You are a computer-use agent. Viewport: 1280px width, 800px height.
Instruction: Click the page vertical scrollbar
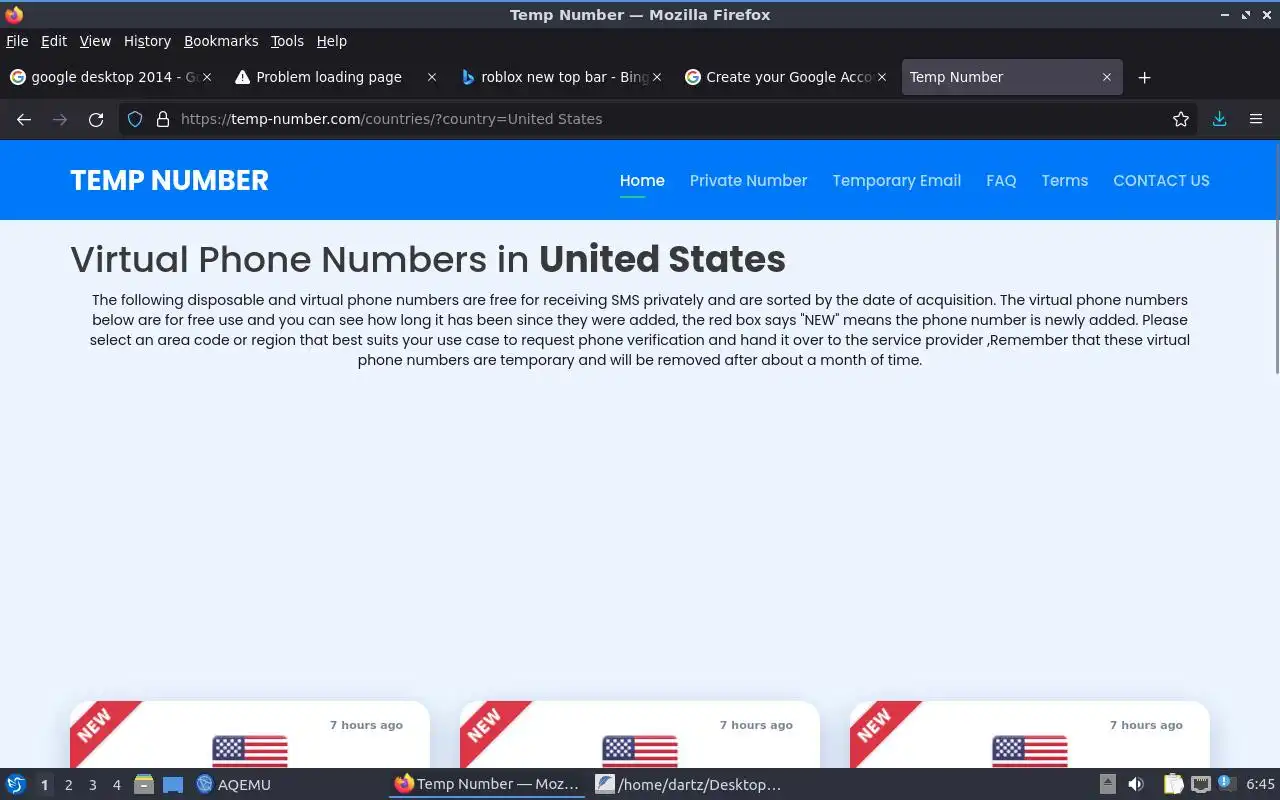(1276, 258)
